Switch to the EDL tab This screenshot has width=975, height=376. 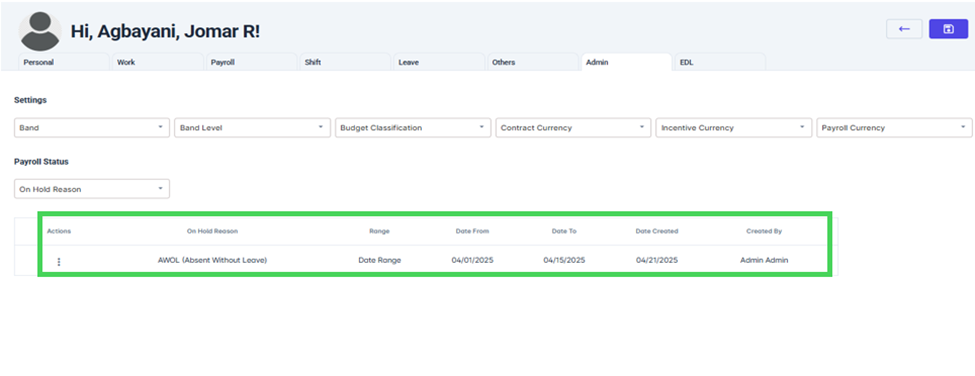coord(720,62)
